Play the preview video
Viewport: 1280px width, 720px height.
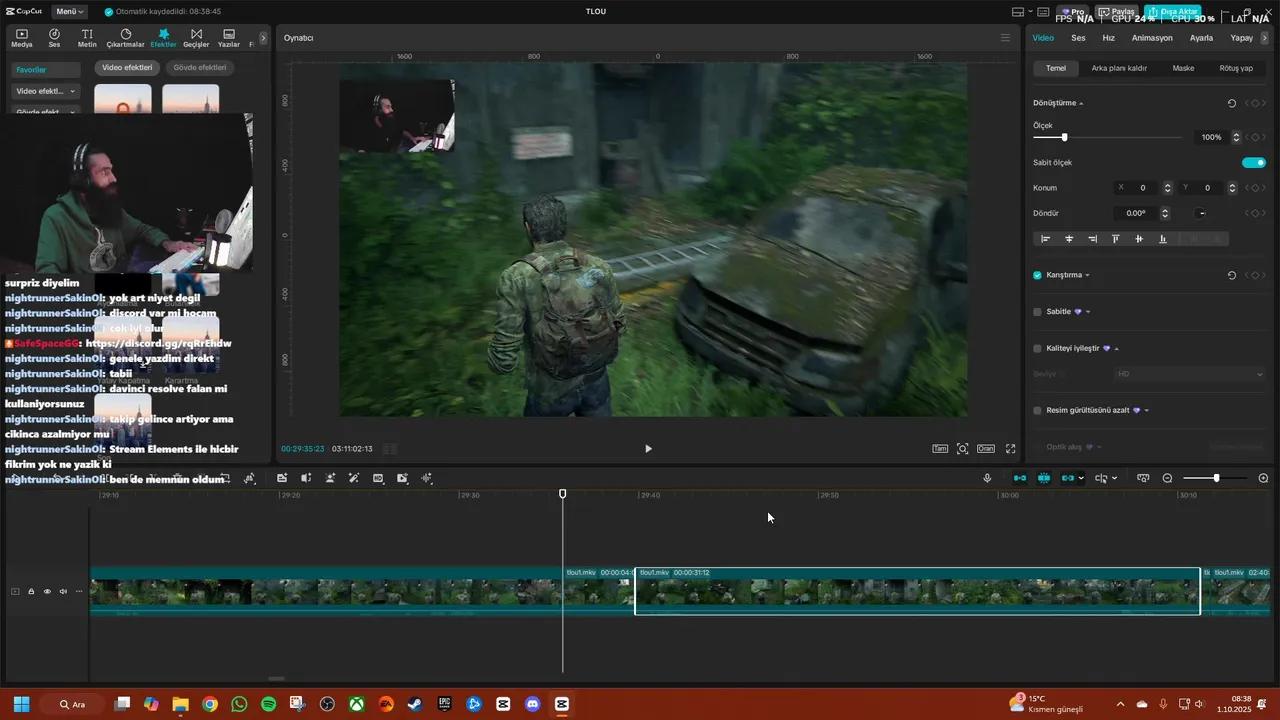(648, 449)
